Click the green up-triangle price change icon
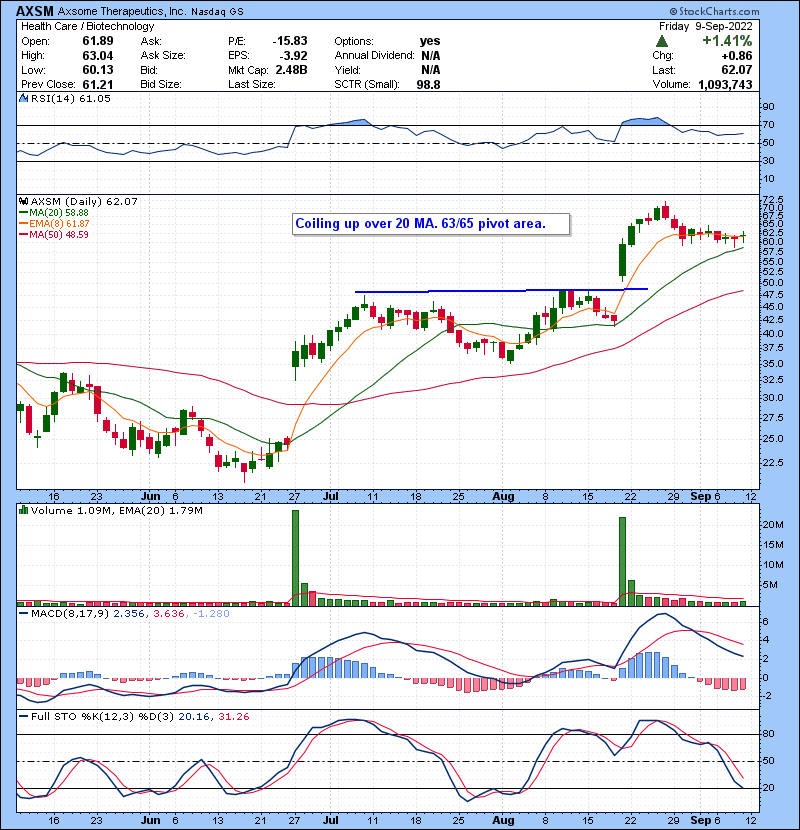Screen dimensions: 800x830 pos(661,41)
